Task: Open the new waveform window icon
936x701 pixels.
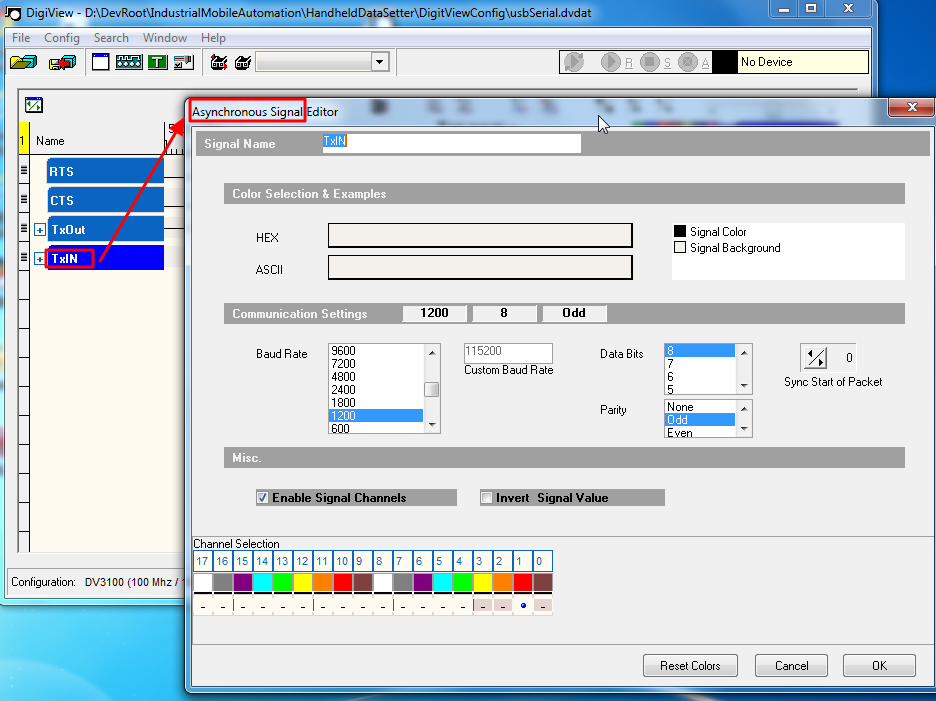Action: (x=100, y=62)
